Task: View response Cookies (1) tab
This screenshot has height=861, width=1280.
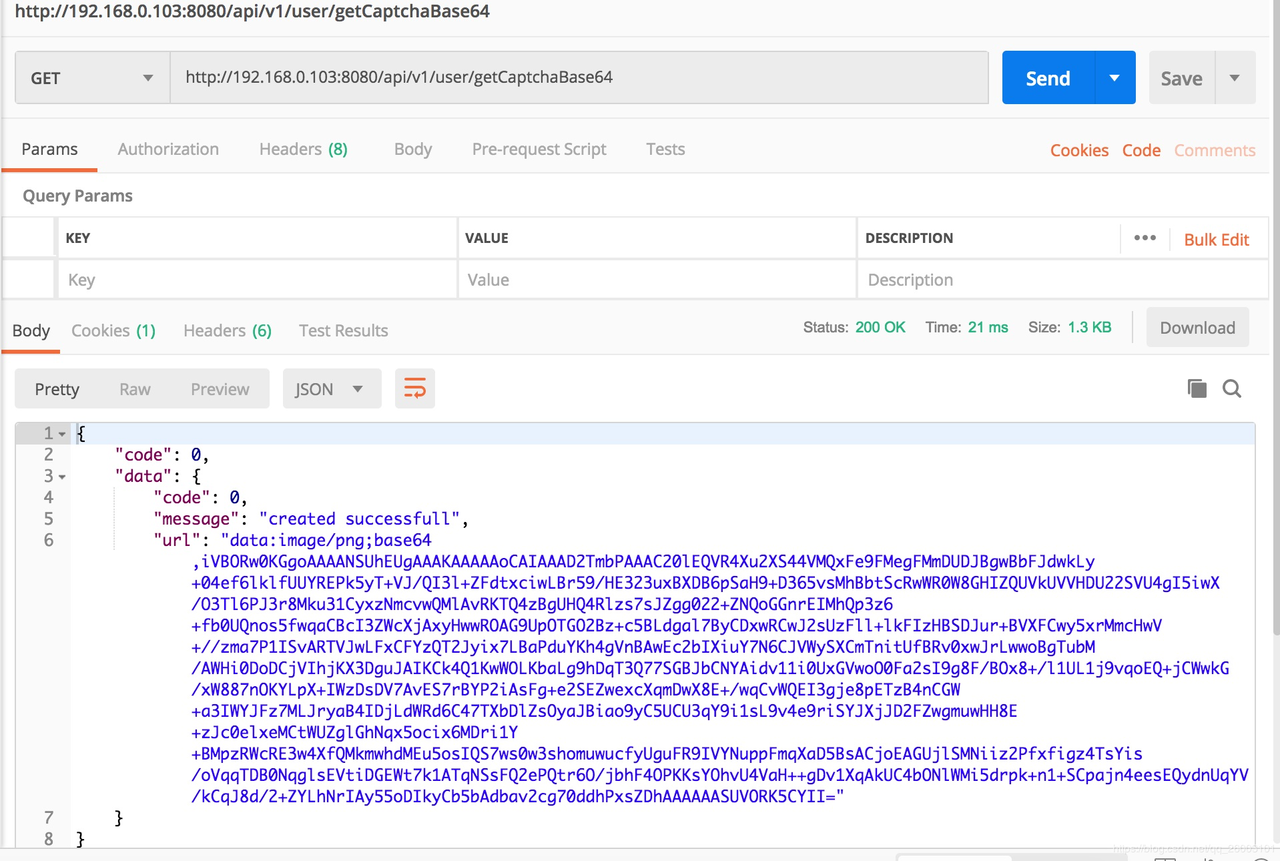Action: 113,330
